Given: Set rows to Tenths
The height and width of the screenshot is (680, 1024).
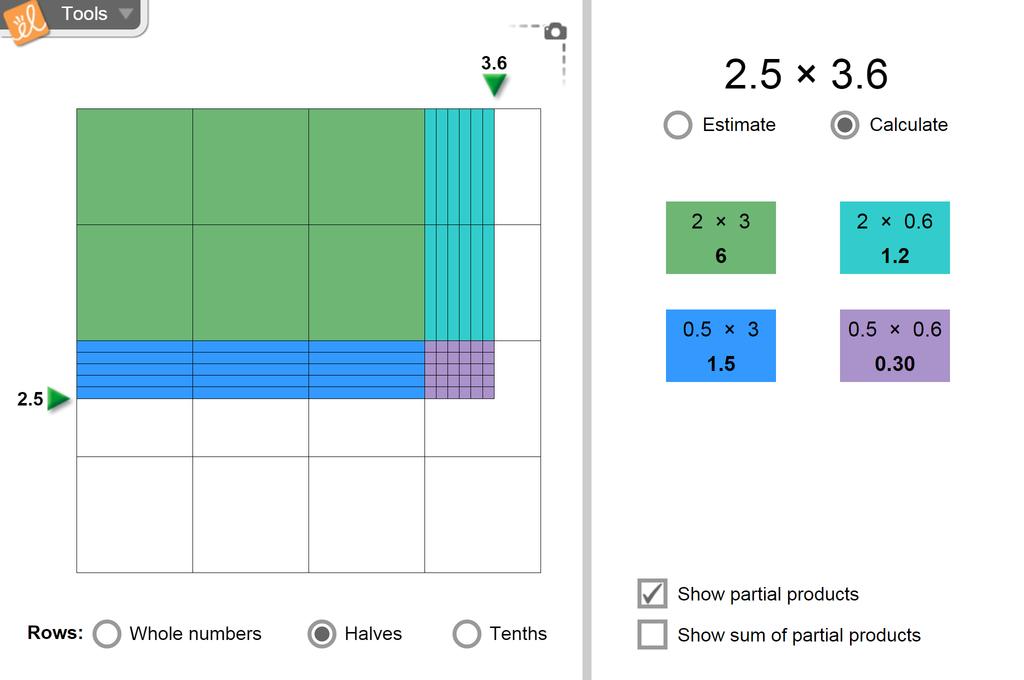Looking at the screenshot, I should click(467, 634).
